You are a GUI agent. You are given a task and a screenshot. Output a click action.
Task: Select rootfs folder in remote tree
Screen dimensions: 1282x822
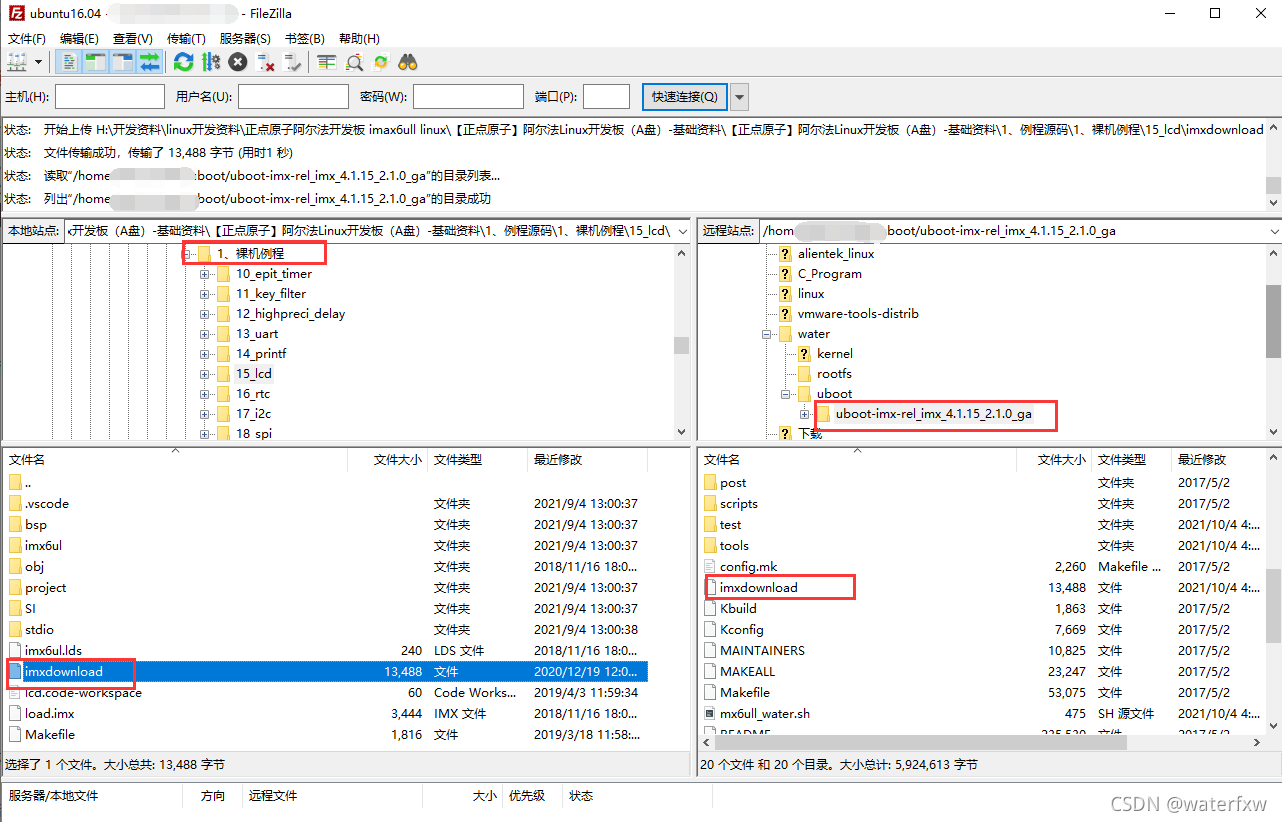pyautogui.click(x=834, y=374)
